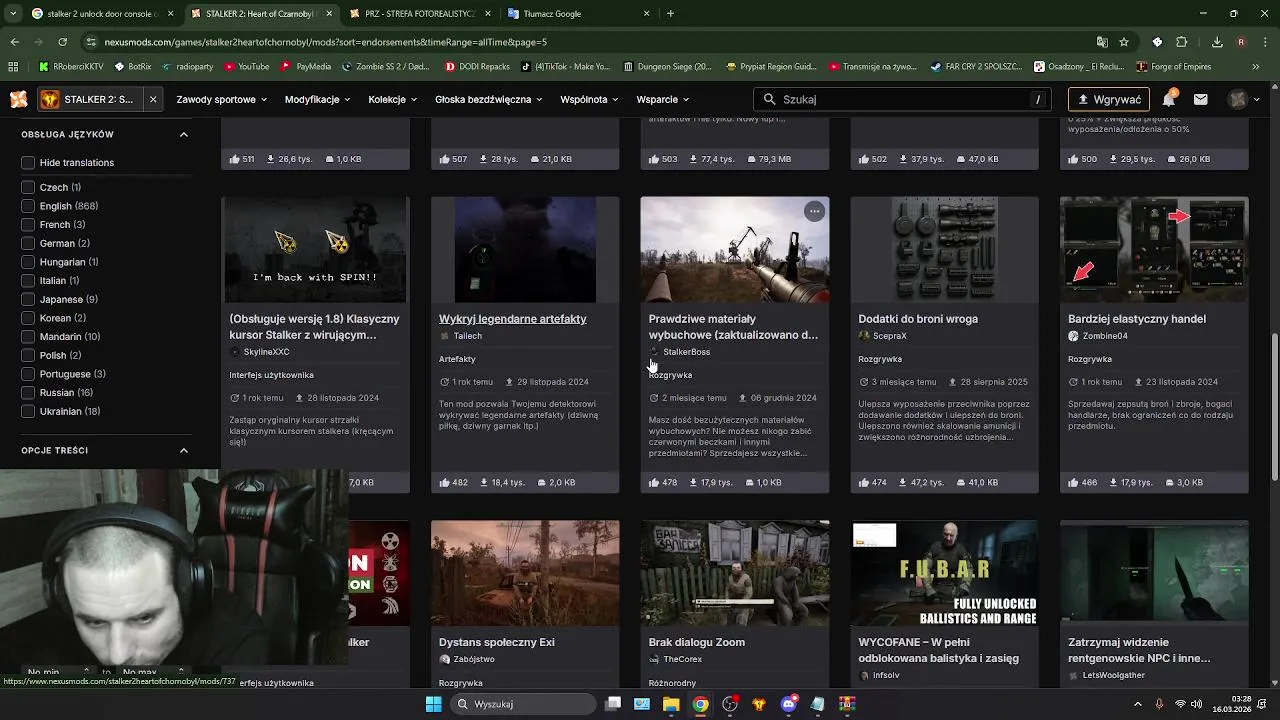
Task: Tick the Ukrainian language checkbox
Action: (x=28, y=411)
